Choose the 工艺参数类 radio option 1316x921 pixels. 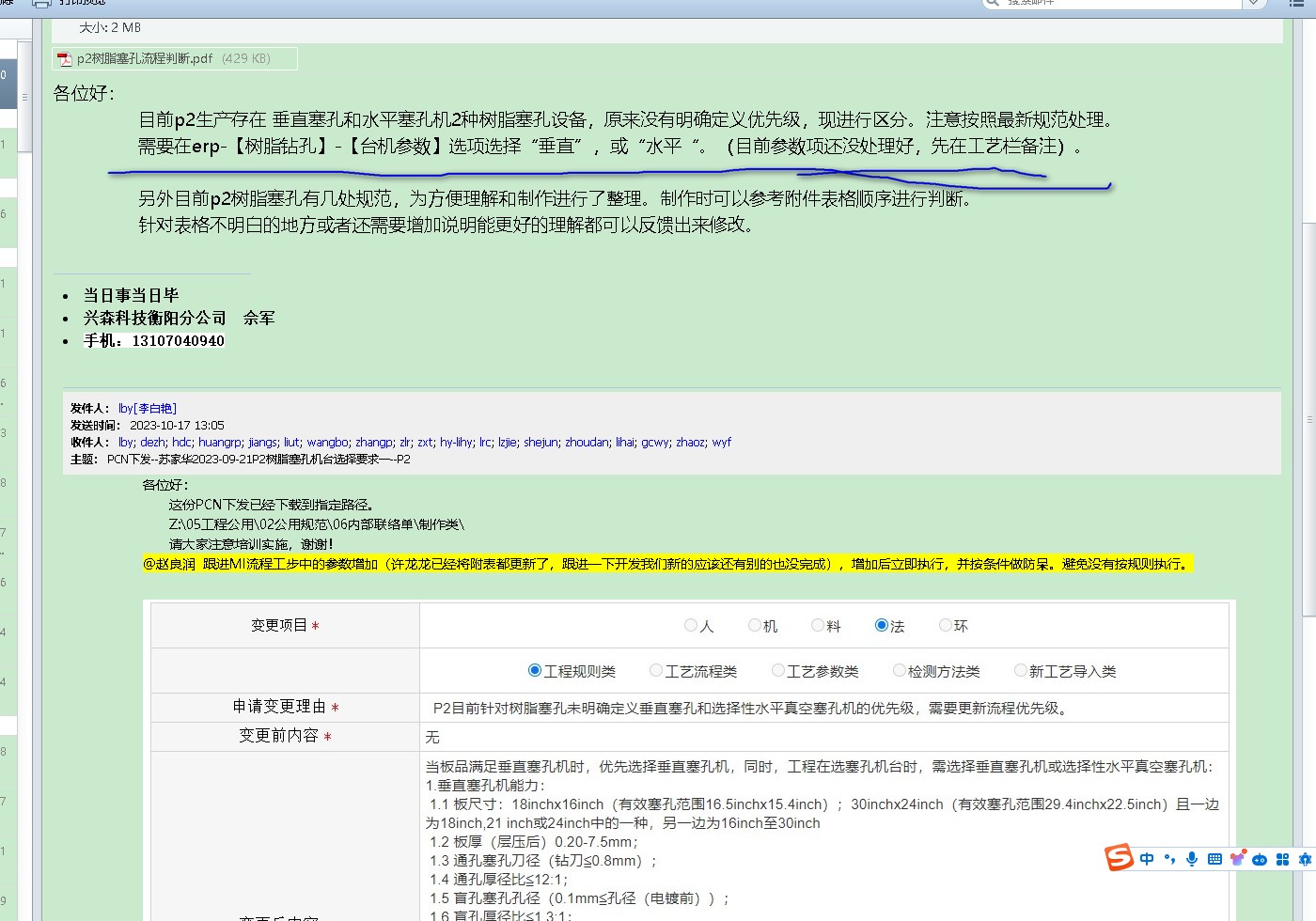point(777,670)
